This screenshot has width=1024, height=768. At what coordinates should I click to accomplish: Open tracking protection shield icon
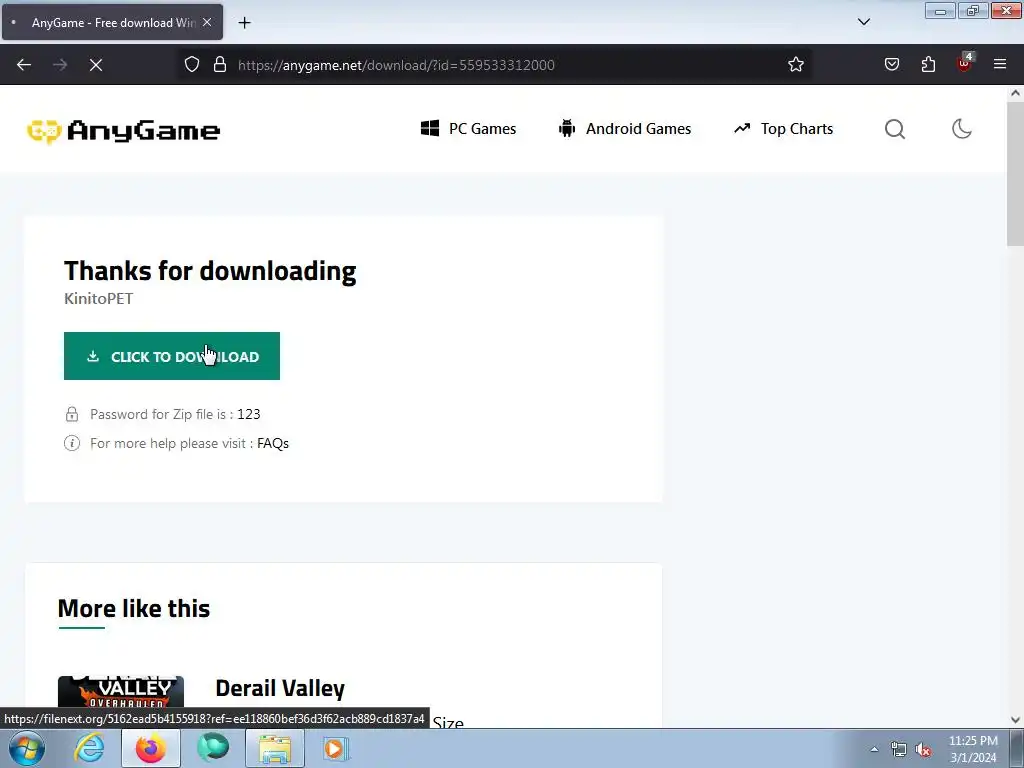[191, 65]
